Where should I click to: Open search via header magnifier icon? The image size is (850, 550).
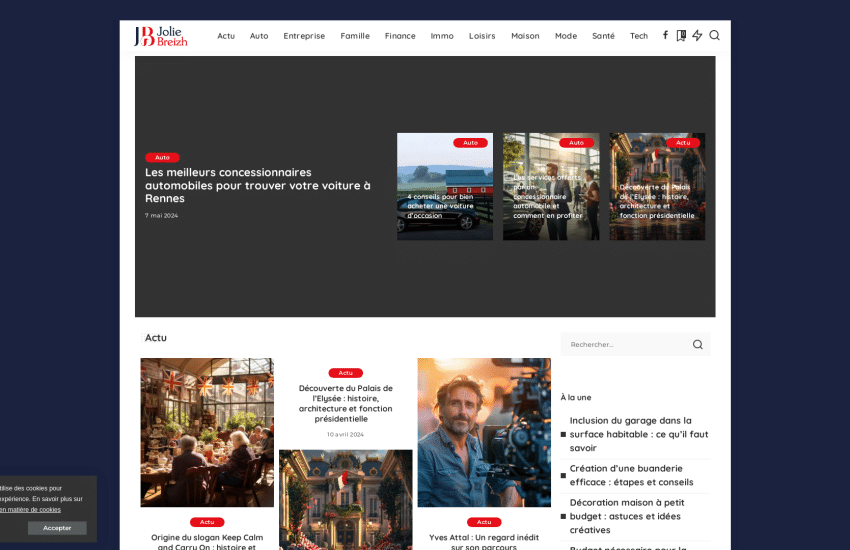click(x=714, y=36)
